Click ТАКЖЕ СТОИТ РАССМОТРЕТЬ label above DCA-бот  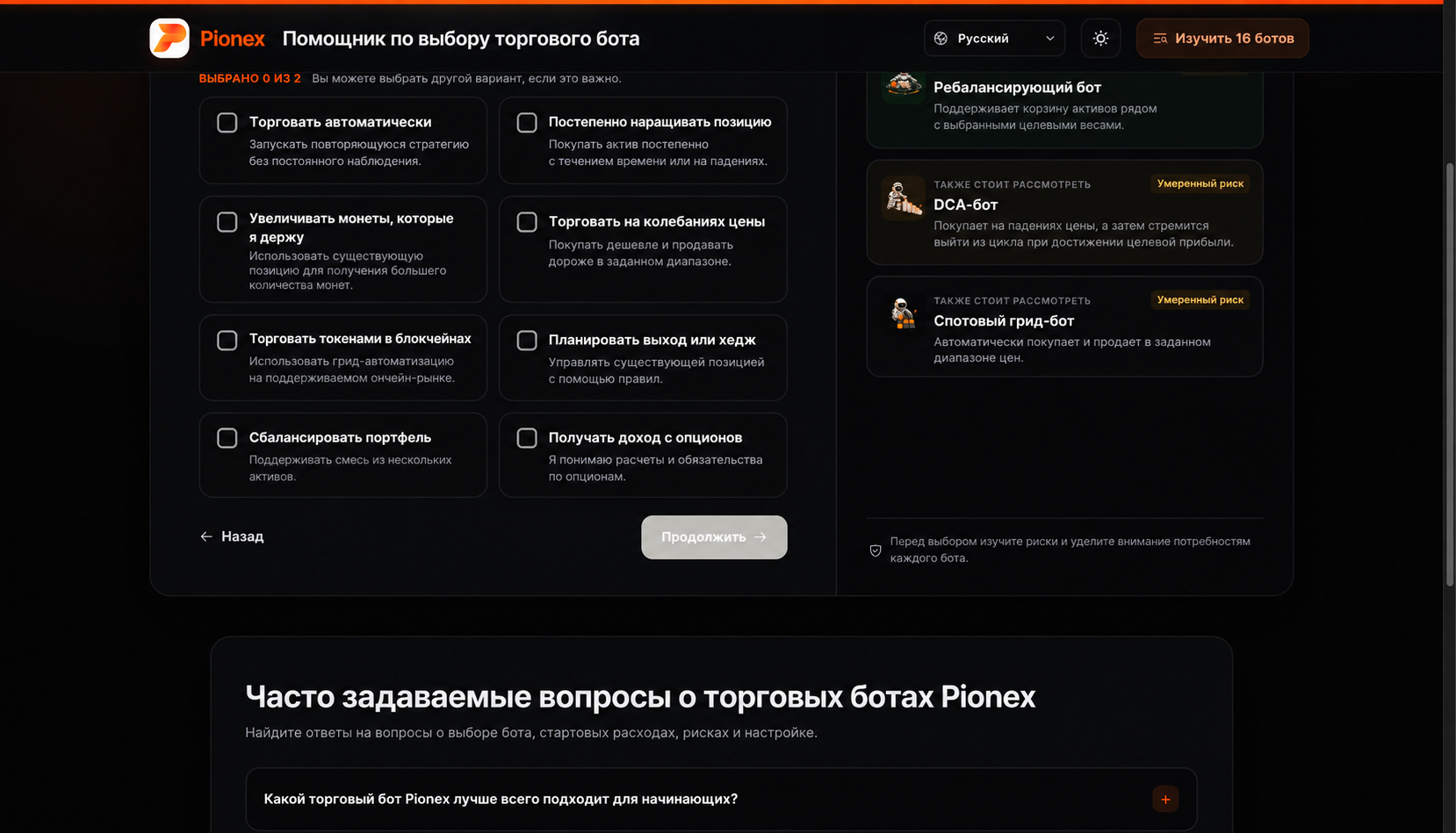[1012, 184]
